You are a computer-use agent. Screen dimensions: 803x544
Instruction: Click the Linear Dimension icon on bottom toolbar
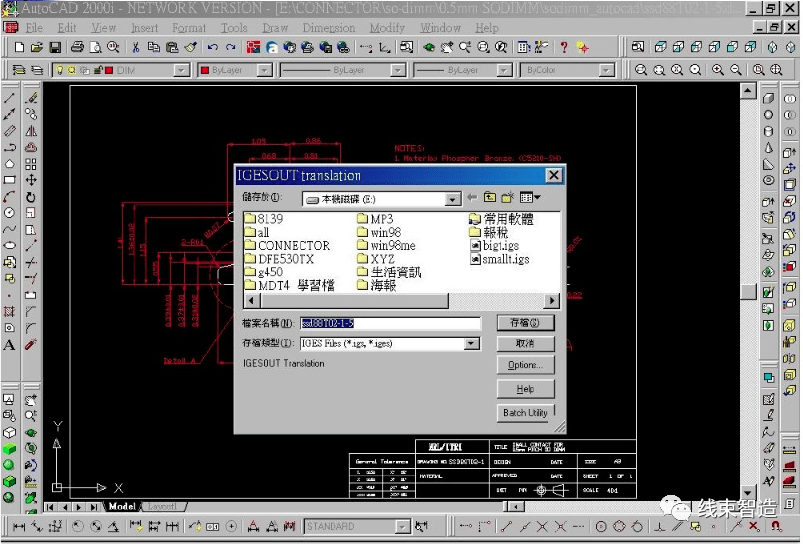(19, 526)
